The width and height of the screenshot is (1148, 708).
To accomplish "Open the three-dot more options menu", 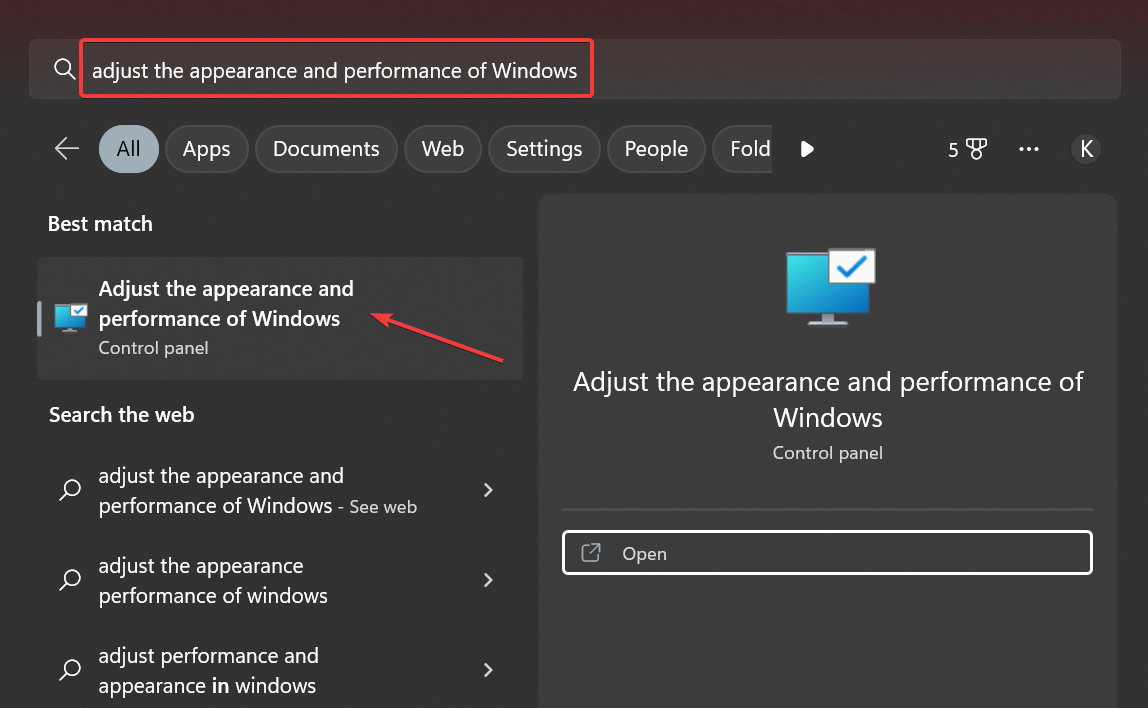I will (x=1029, y=149).
